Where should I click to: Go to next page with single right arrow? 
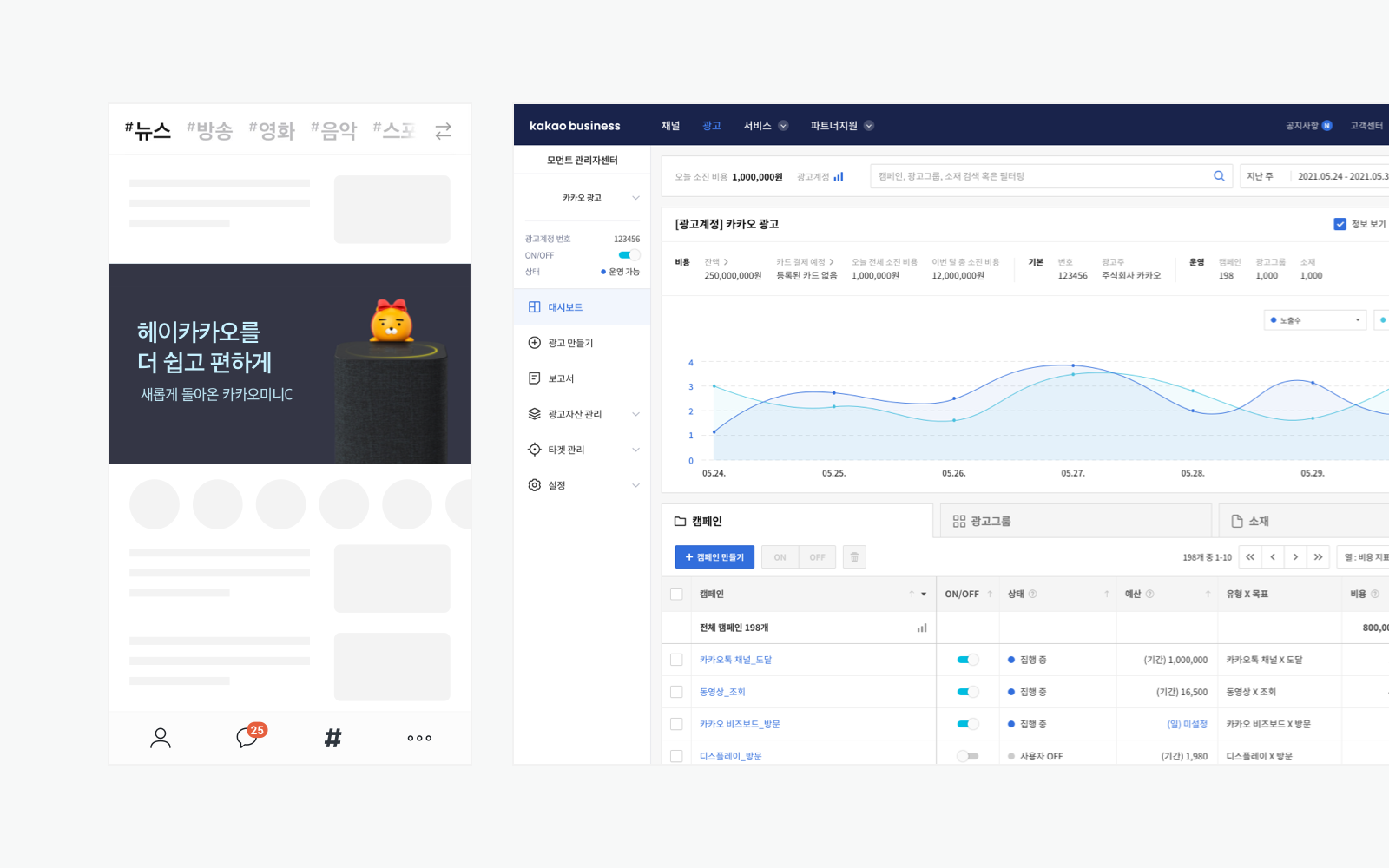(x=1295, y=557)
